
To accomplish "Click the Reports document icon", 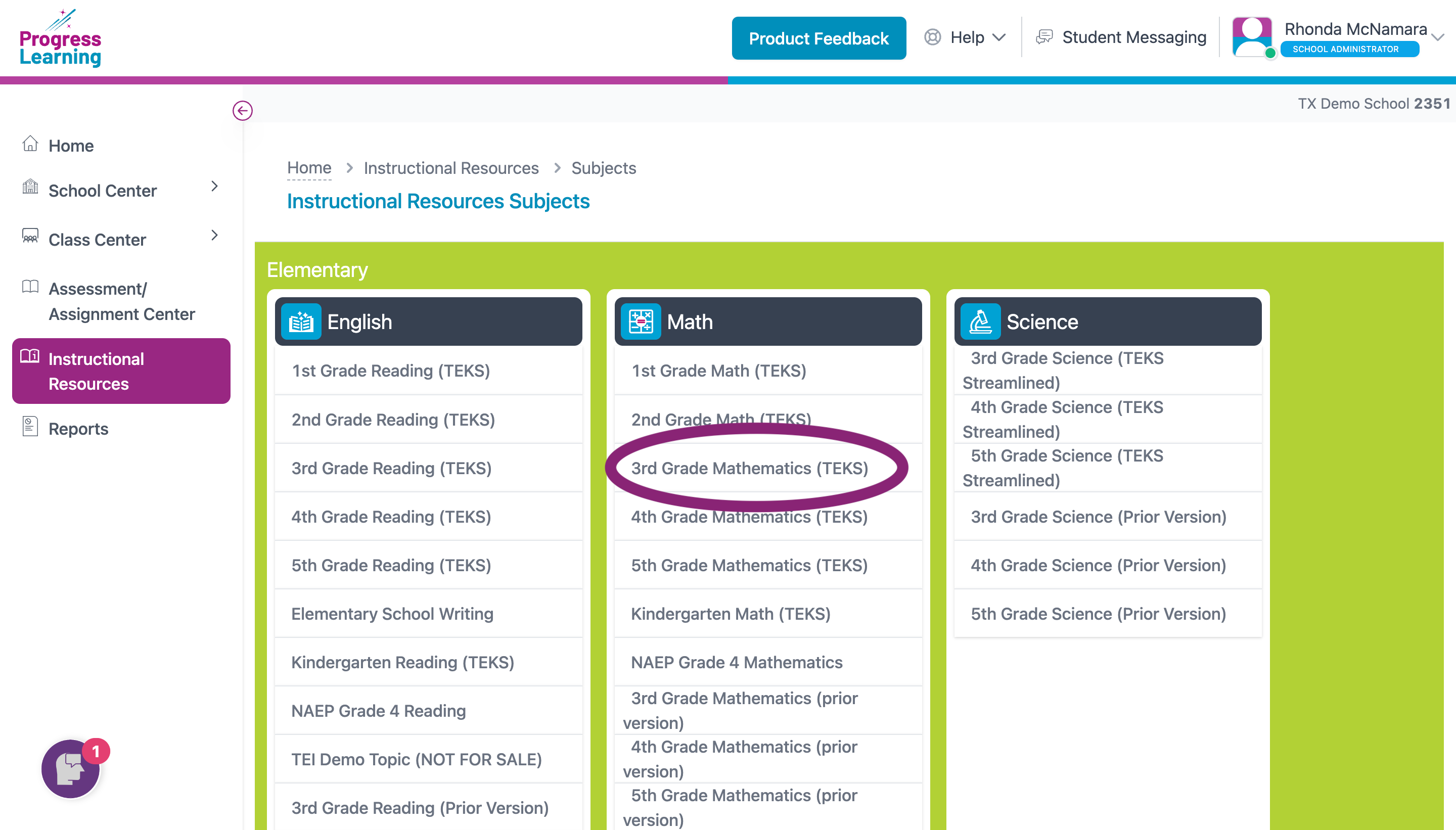I will [30, 427].
